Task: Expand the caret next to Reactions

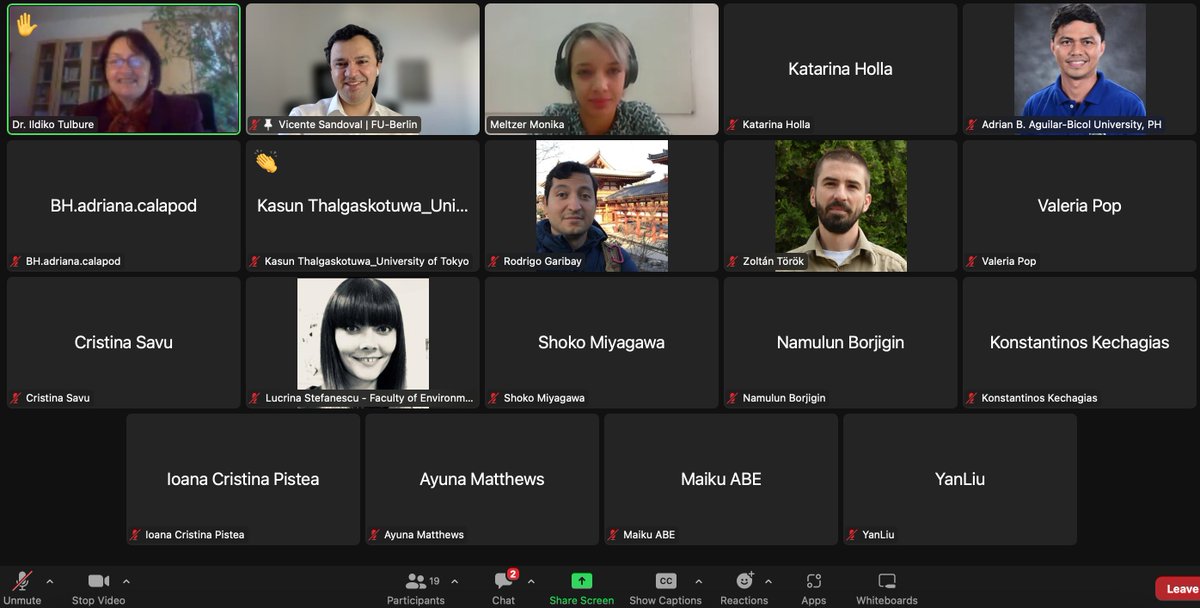Action: [768, 581]
